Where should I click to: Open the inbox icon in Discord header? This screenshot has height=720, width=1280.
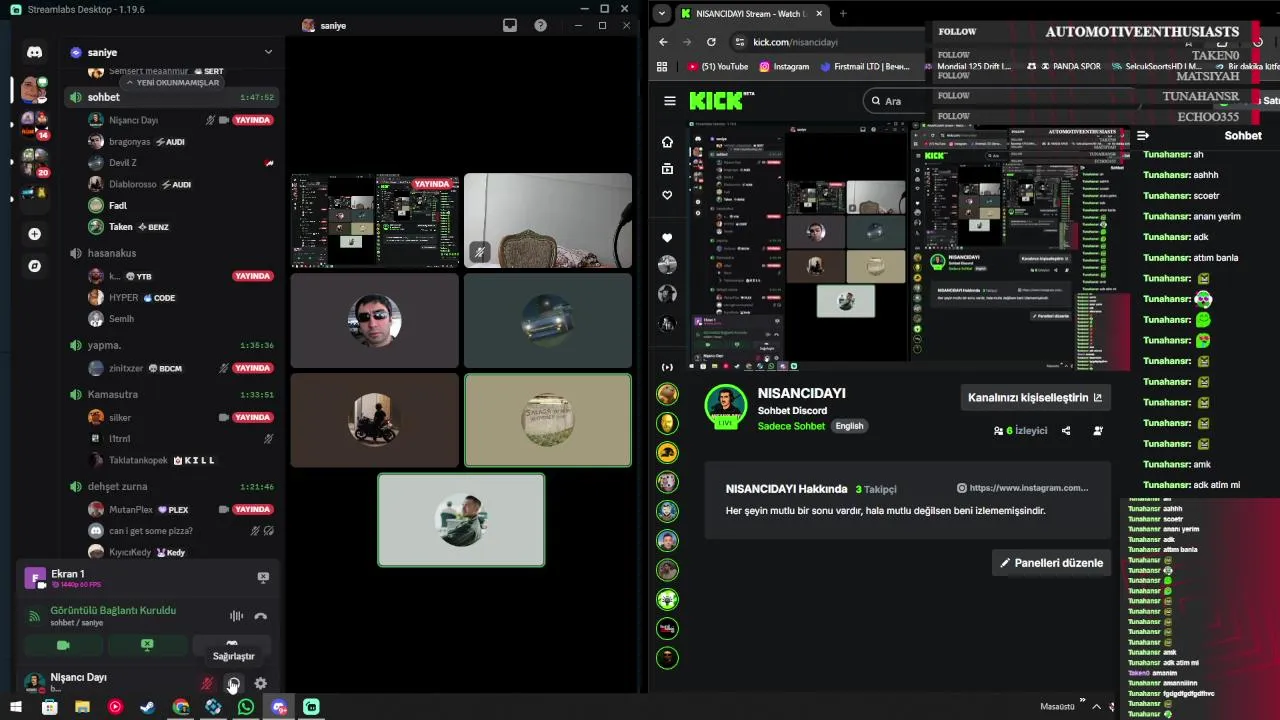pyautogui.click(x=510, y=25)
